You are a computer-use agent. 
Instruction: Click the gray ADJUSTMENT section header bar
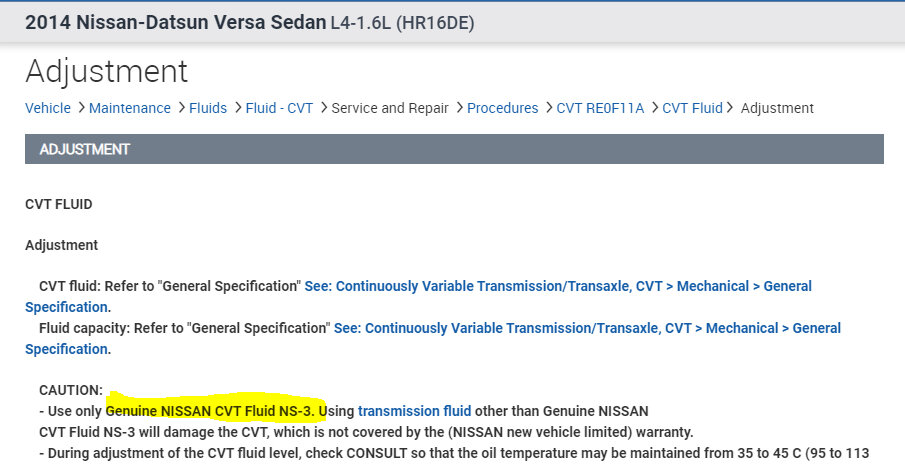tap(454, 149)
